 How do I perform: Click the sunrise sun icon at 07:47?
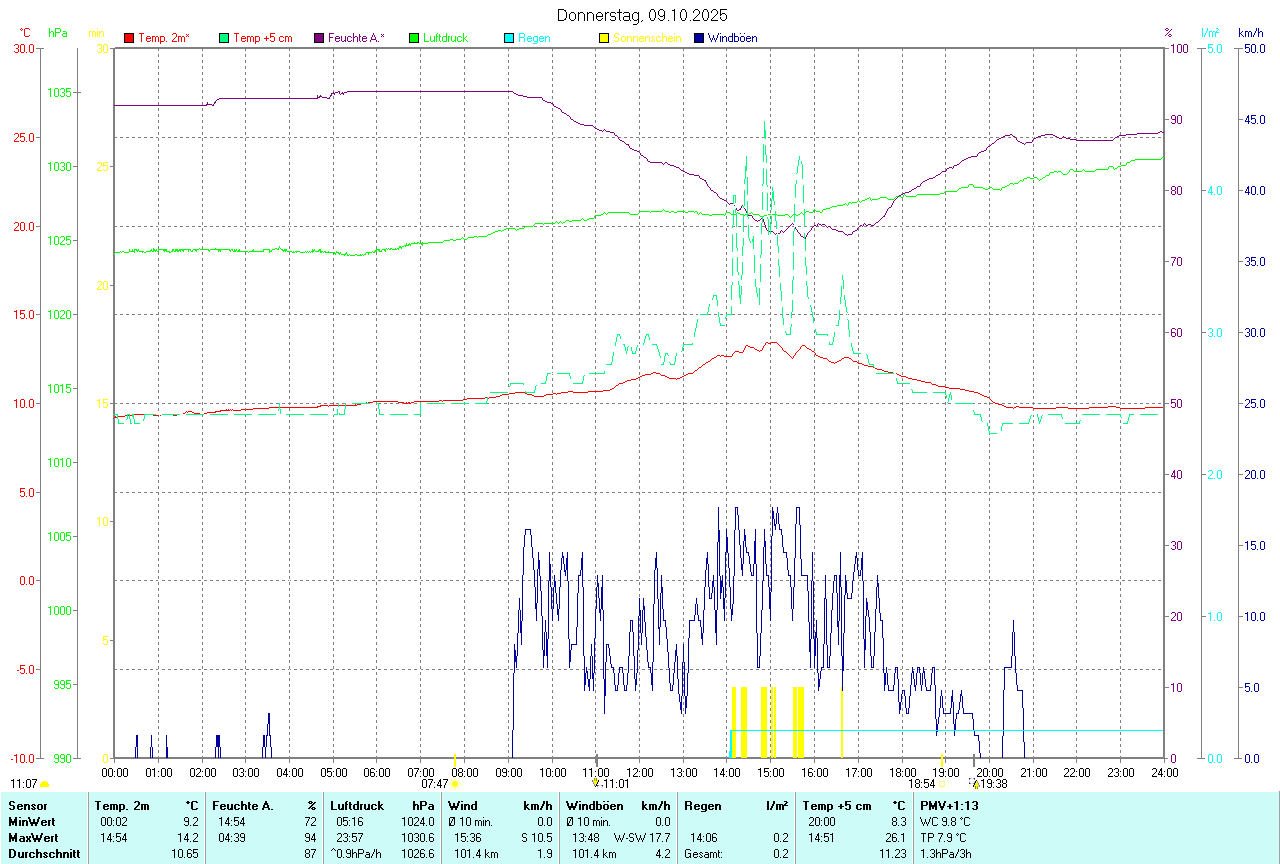(x=455, y=785)
